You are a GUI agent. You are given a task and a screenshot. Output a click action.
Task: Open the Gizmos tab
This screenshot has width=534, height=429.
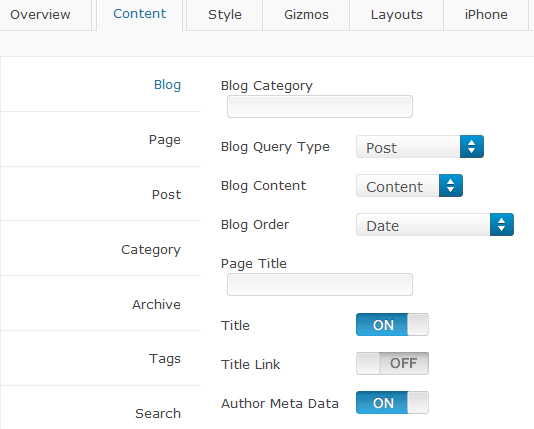coord(306,15)
